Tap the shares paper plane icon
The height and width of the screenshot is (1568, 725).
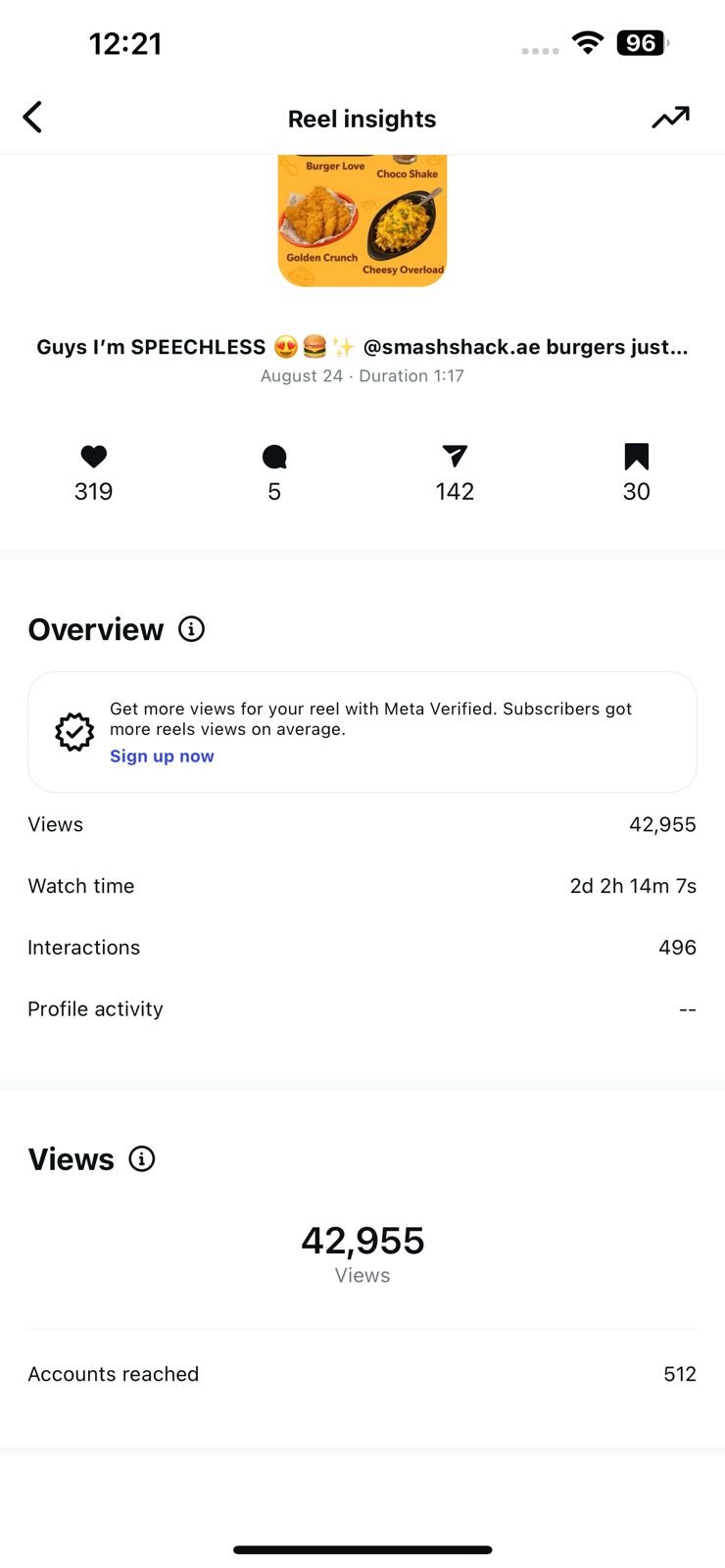tap(455, 456)
